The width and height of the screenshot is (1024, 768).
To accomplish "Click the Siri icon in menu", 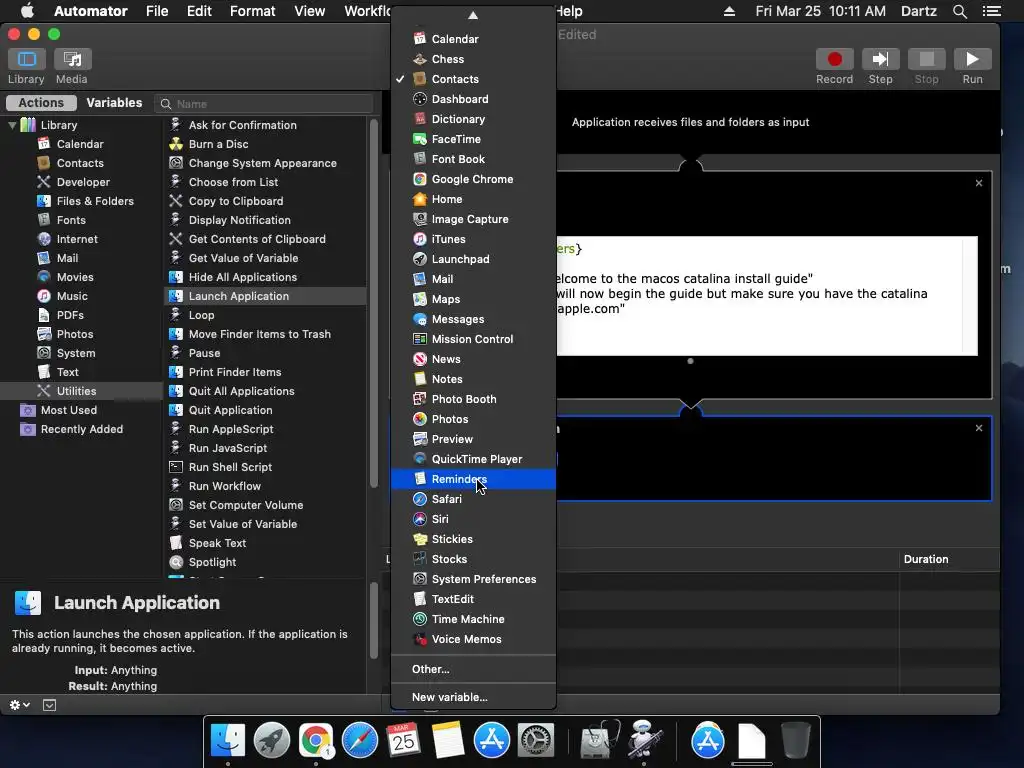I will (420, 519).
